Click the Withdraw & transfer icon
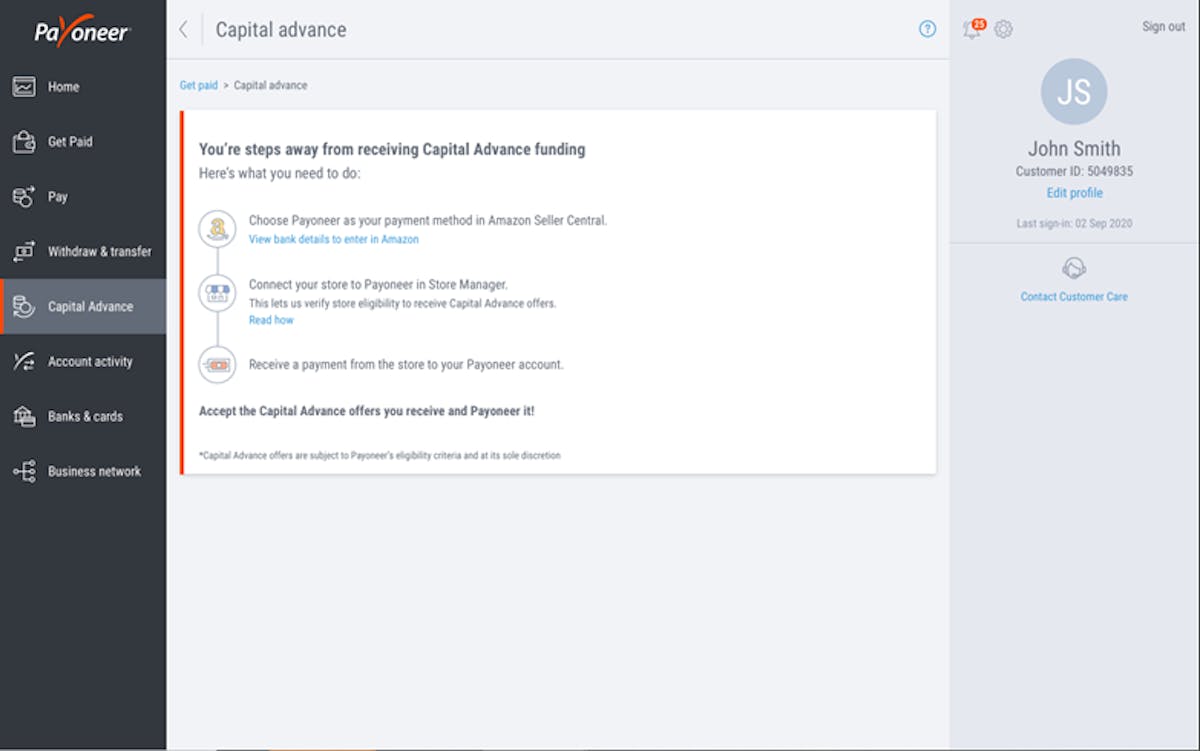The width and height of the screenshot is (1200, 751). (24, 252)
